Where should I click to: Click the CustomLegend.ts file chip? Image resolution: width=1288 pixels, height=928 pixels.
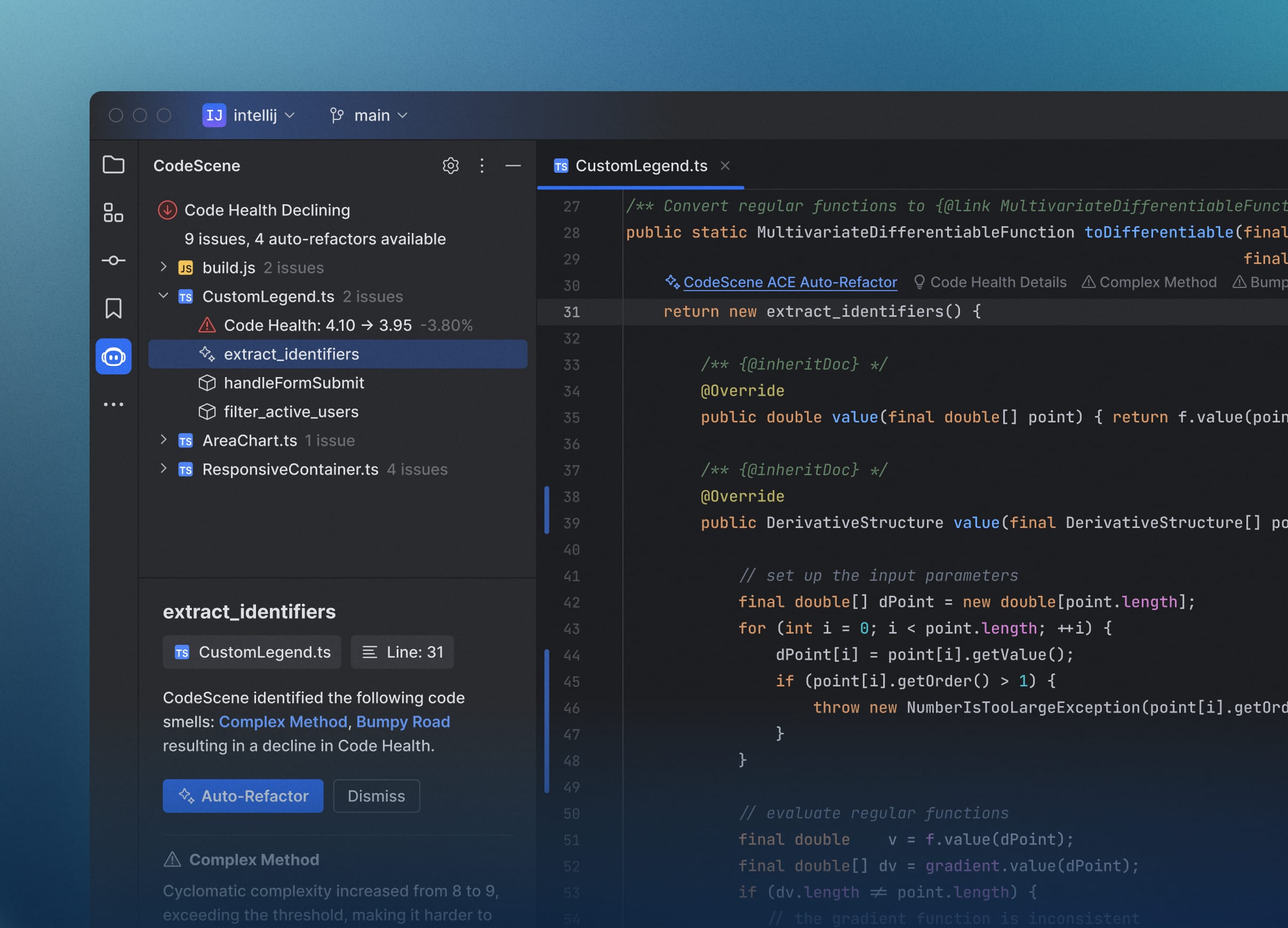(x=252, y=653)
